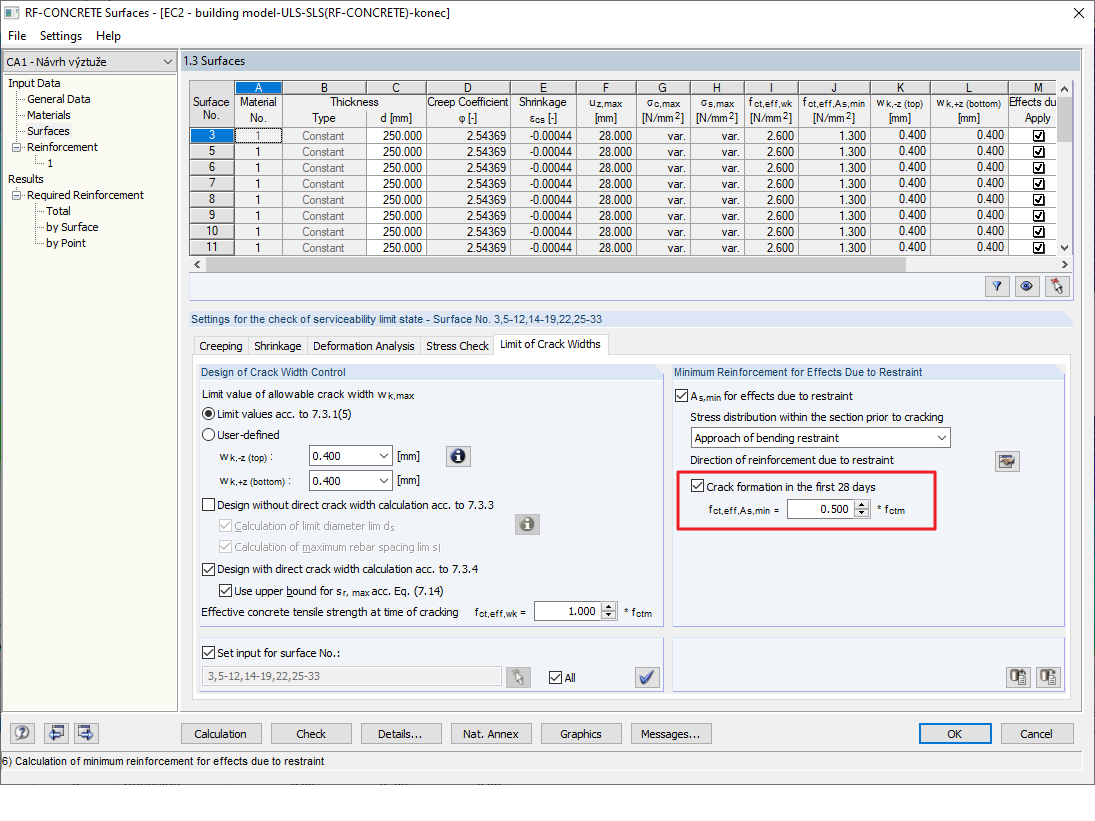Click the previous-window navigation icon at bottom left

point(56,733)
